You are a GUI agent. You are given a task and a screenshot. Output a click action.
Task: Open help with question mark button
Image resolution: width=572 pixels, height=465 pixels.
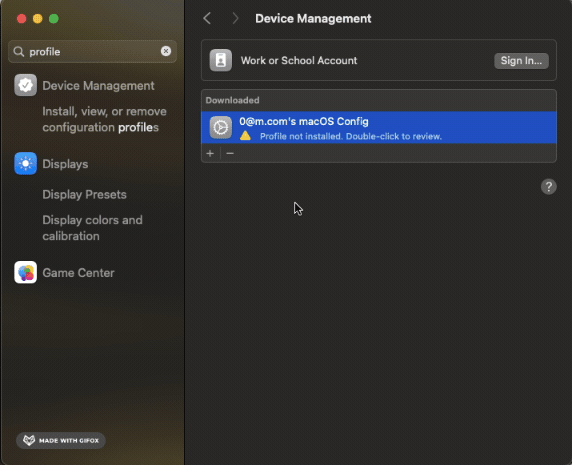[x=549, y=187]
